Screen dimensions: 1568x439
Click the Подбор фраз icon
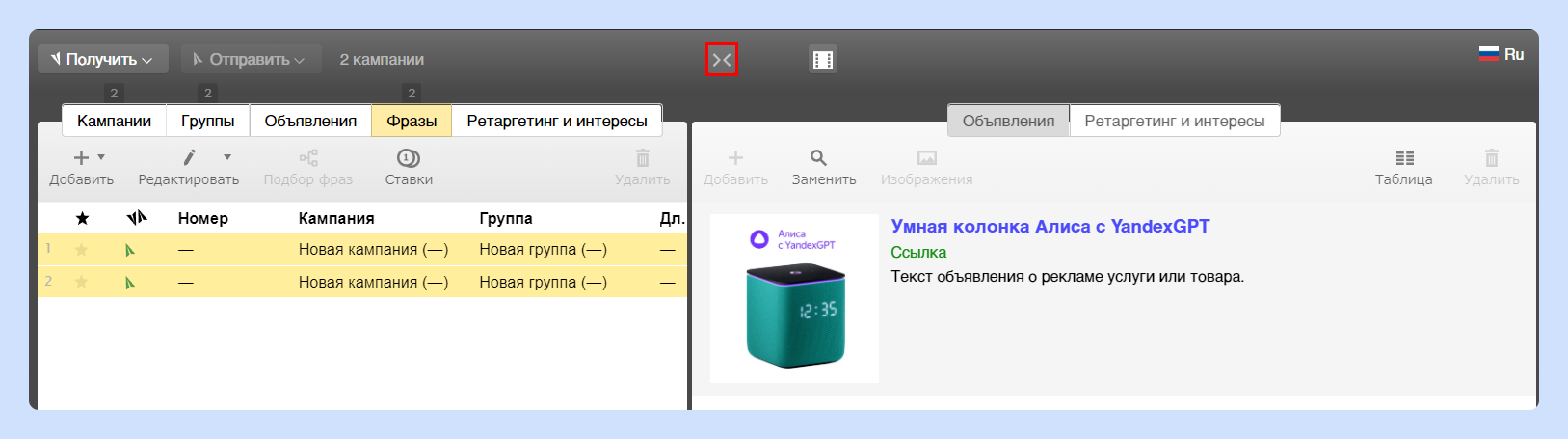click(x=308, y=157)
